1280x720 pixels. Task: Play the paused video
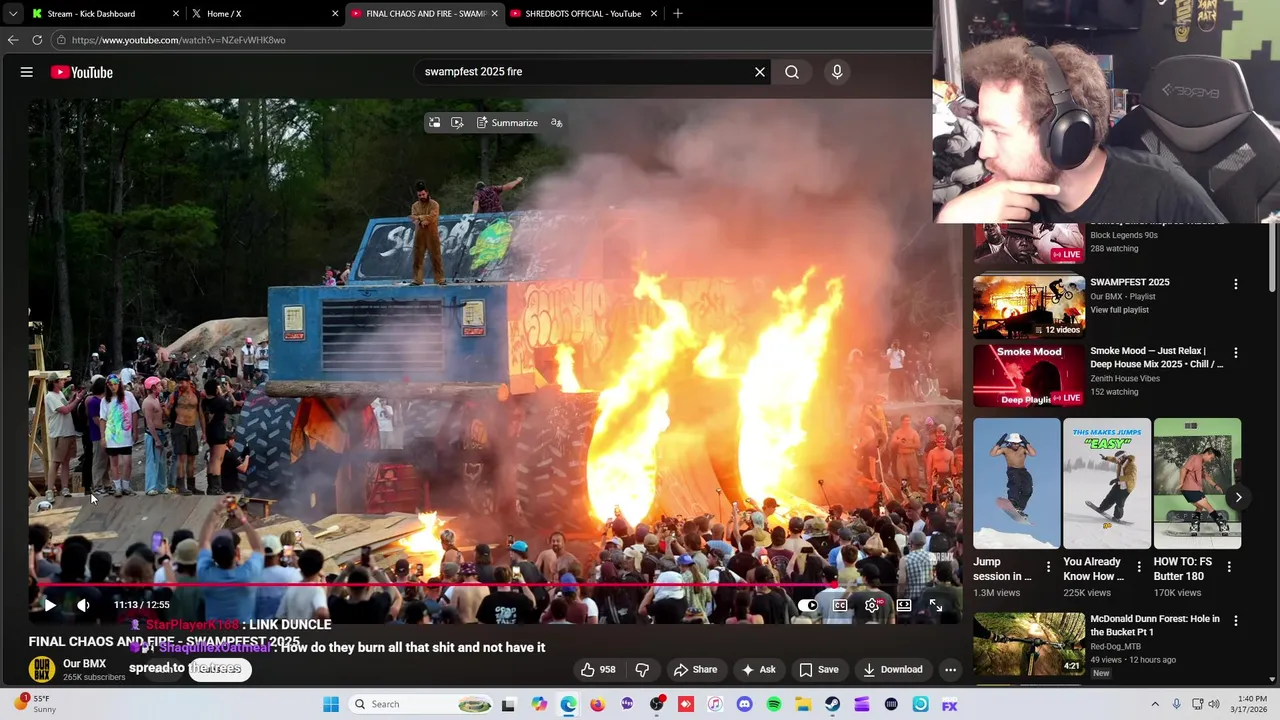tap(49, 605)
